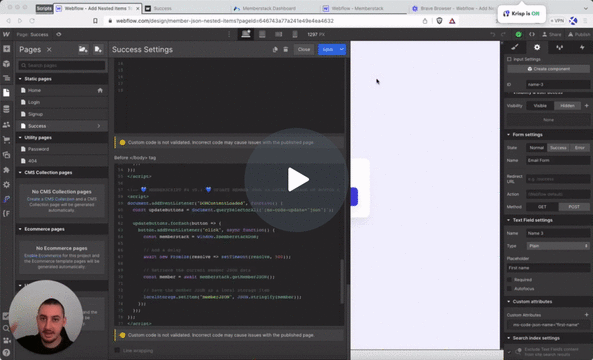Set visibility to Hidden
This screenshot has width=593, height=360.
point(567,106)
